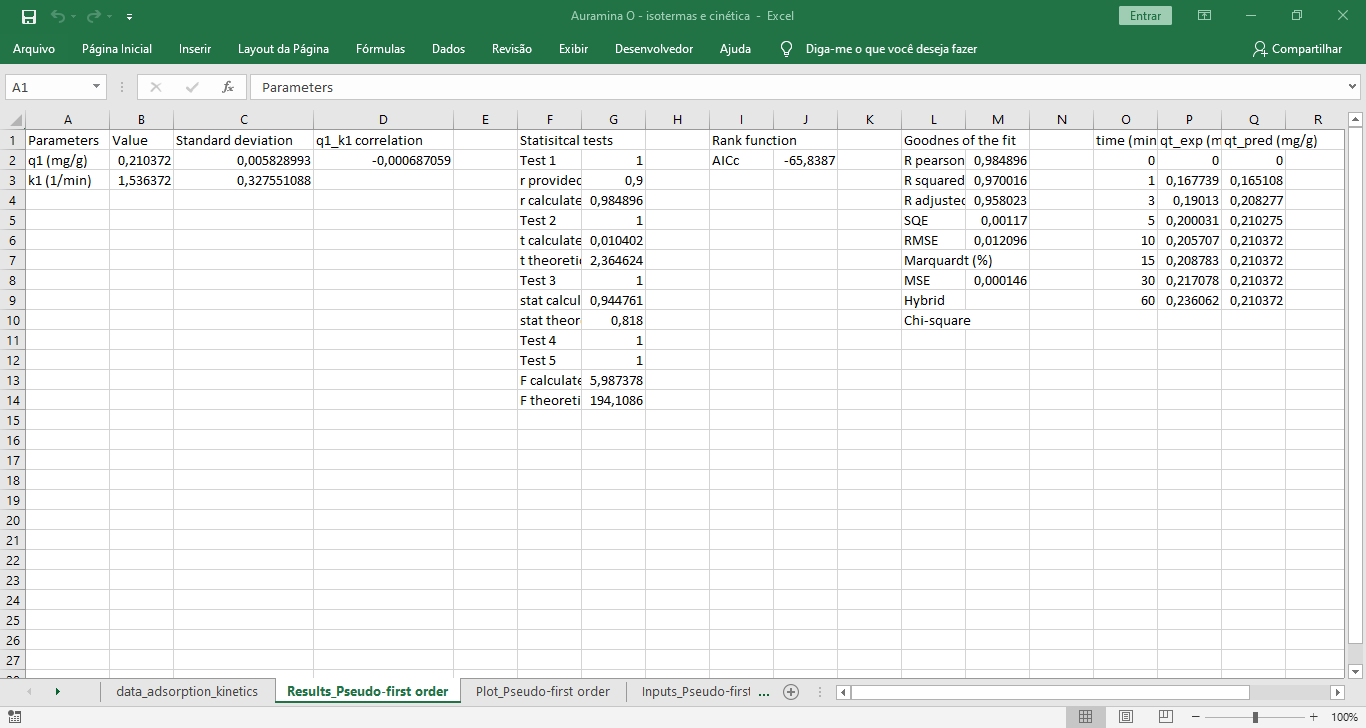Select cell containing AICc

click(741, 160)
